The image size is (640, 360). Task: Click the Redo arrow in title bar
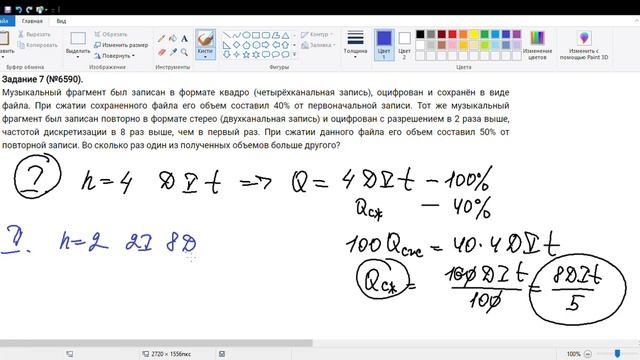point(29,9)
